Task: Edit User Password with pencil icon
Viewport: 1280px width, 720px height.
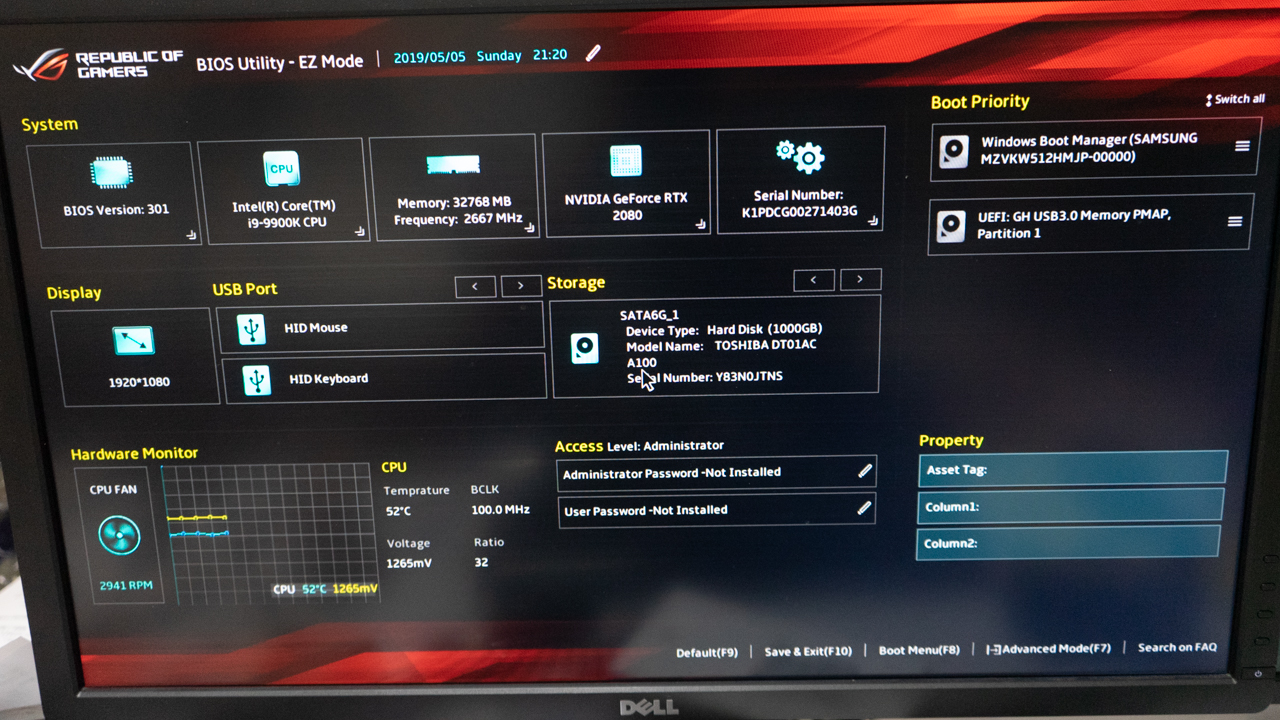Action: click(864, 508)
